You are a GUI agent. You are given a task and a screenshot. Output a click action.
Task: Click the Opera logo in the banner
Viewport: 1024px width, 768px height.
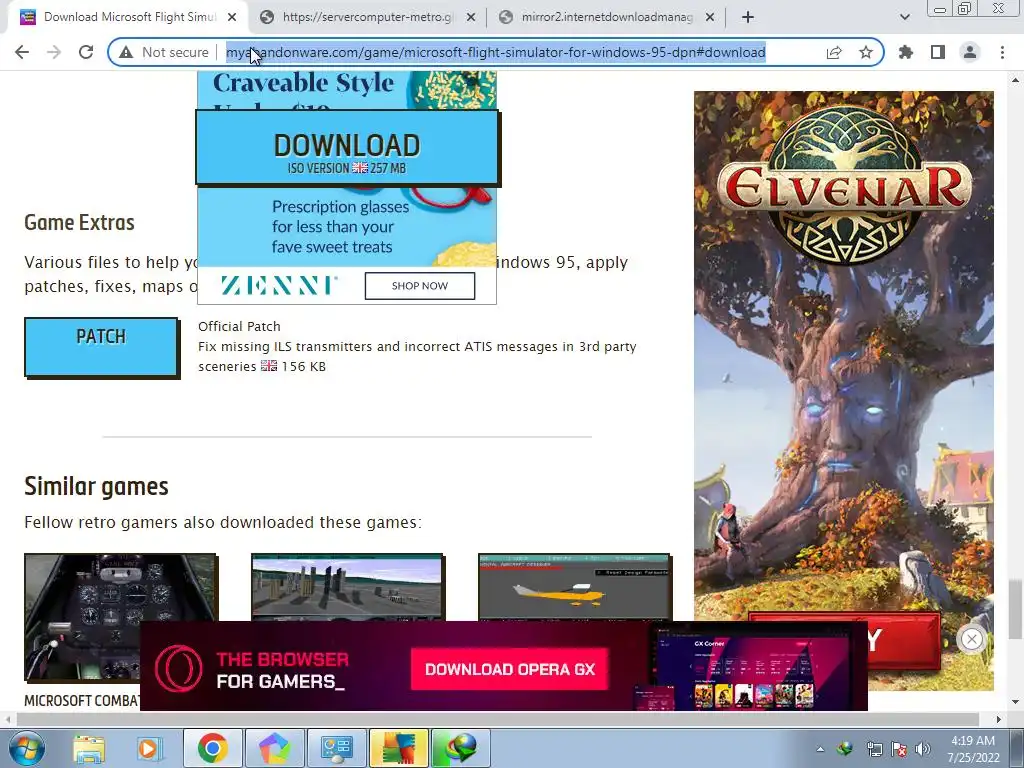[x=178, y=669]
